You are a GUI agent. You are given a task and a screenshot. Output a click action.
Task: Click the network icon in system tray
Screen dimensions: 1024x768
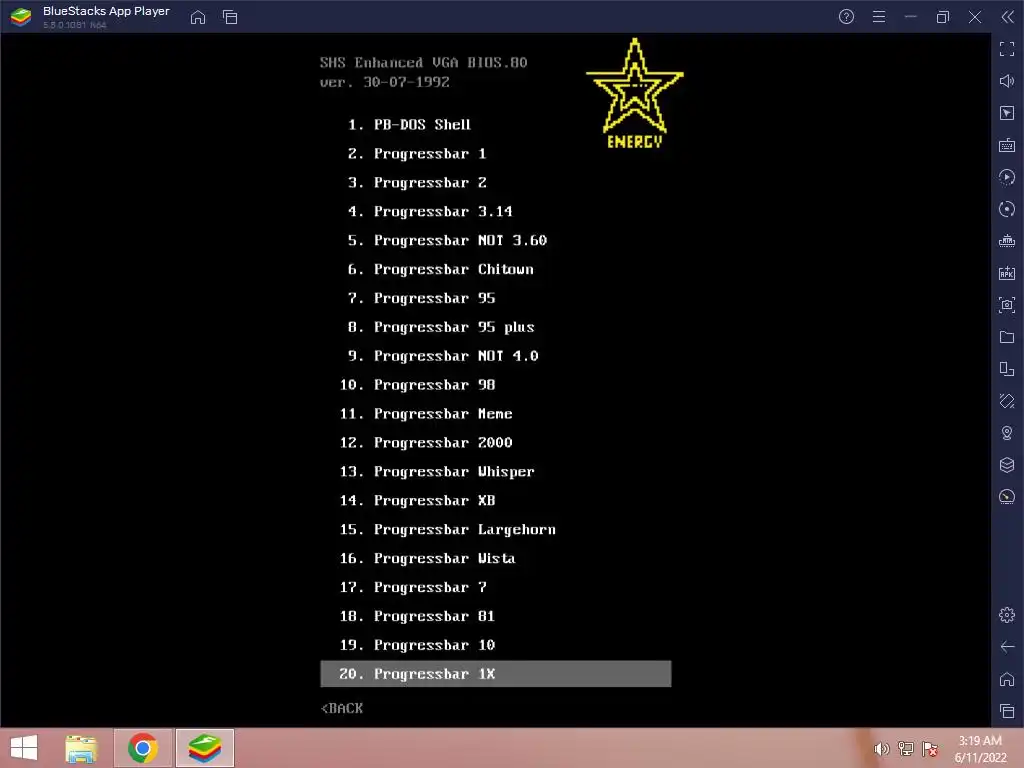tap(906, 748)
